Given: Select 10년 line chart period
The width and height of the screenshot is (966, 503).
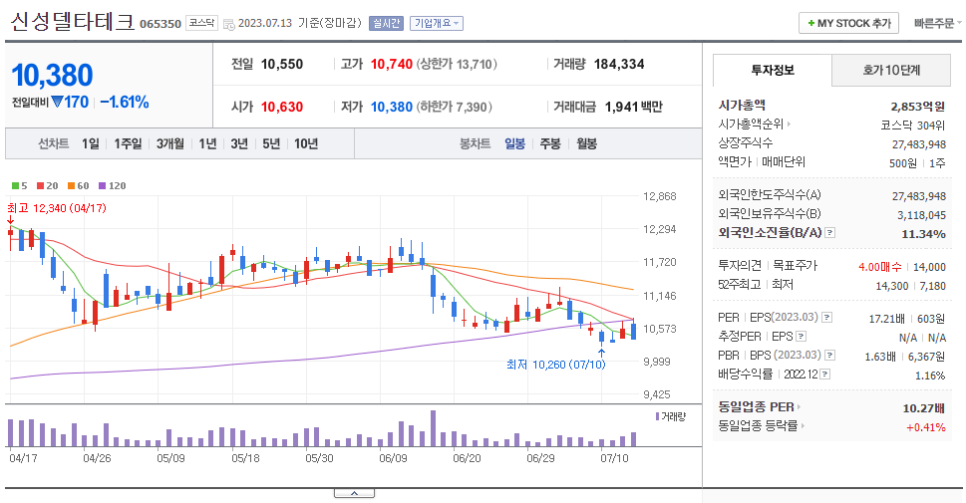Looking at the screenshot, I should 306,144.
